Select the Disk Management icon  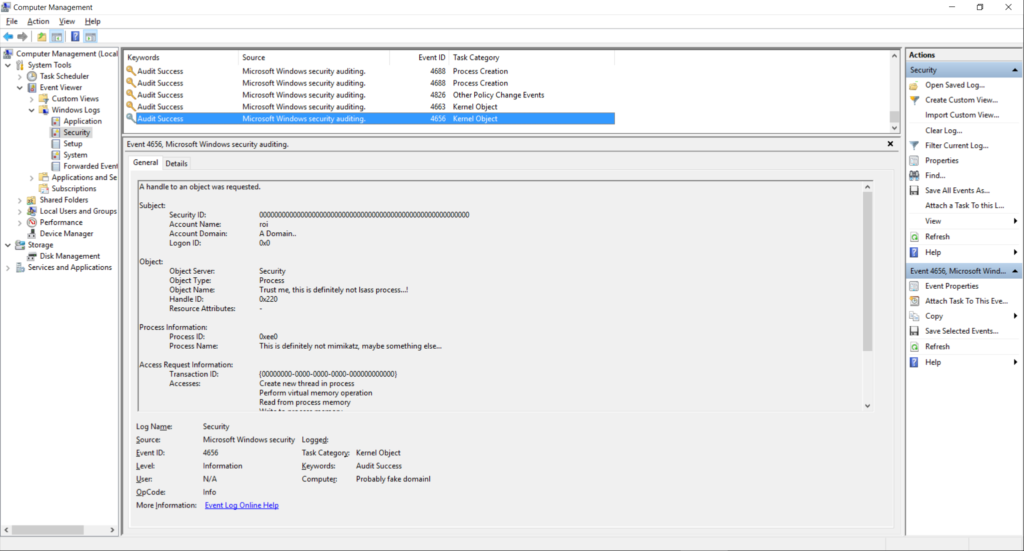[x=31, y=257]
